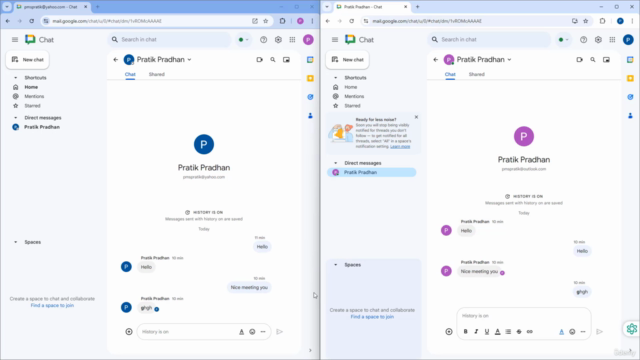Open Tasks side panel icon in right window

coord(630,97)
